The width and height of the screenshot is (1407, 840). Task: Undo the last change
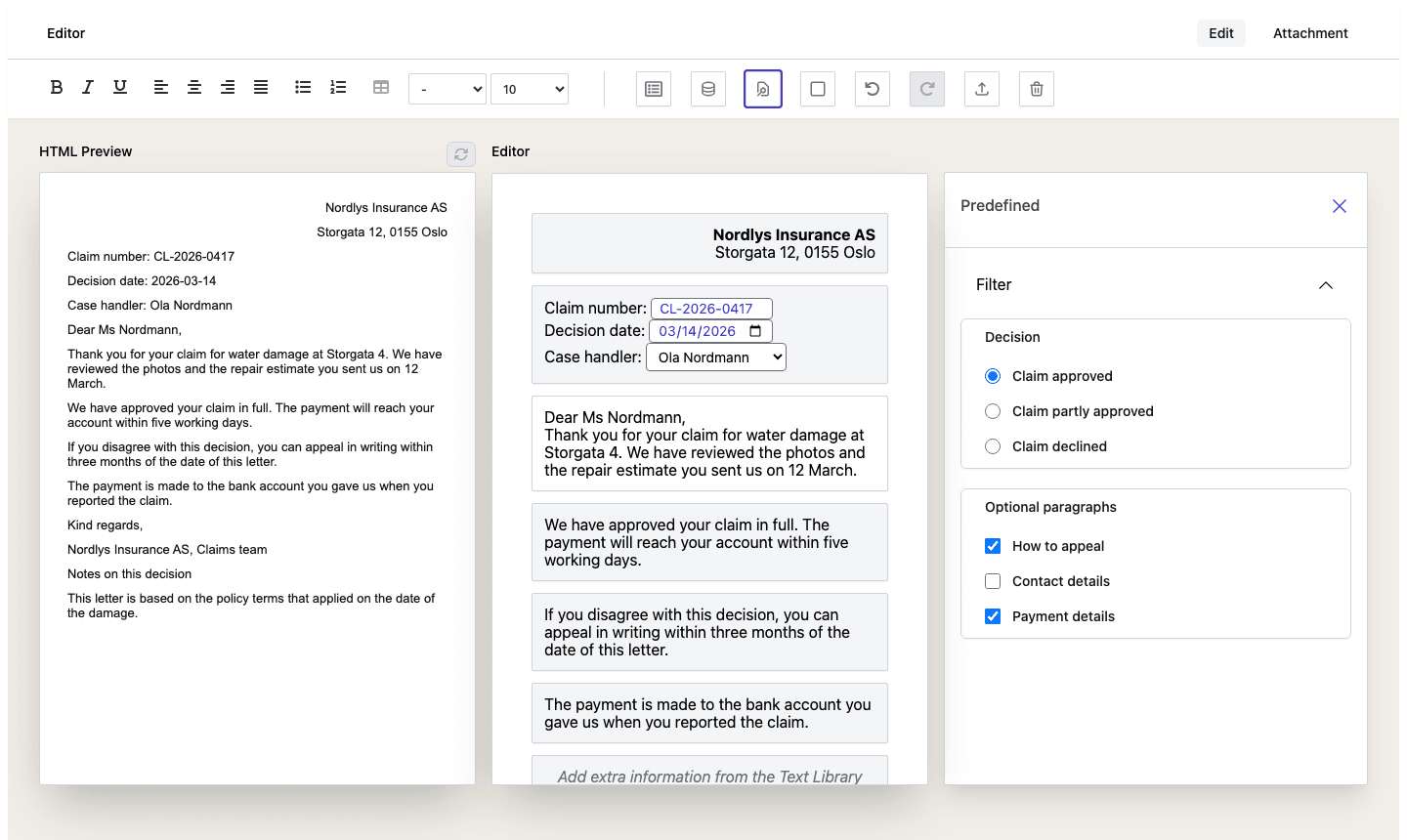tap(873, 89)
